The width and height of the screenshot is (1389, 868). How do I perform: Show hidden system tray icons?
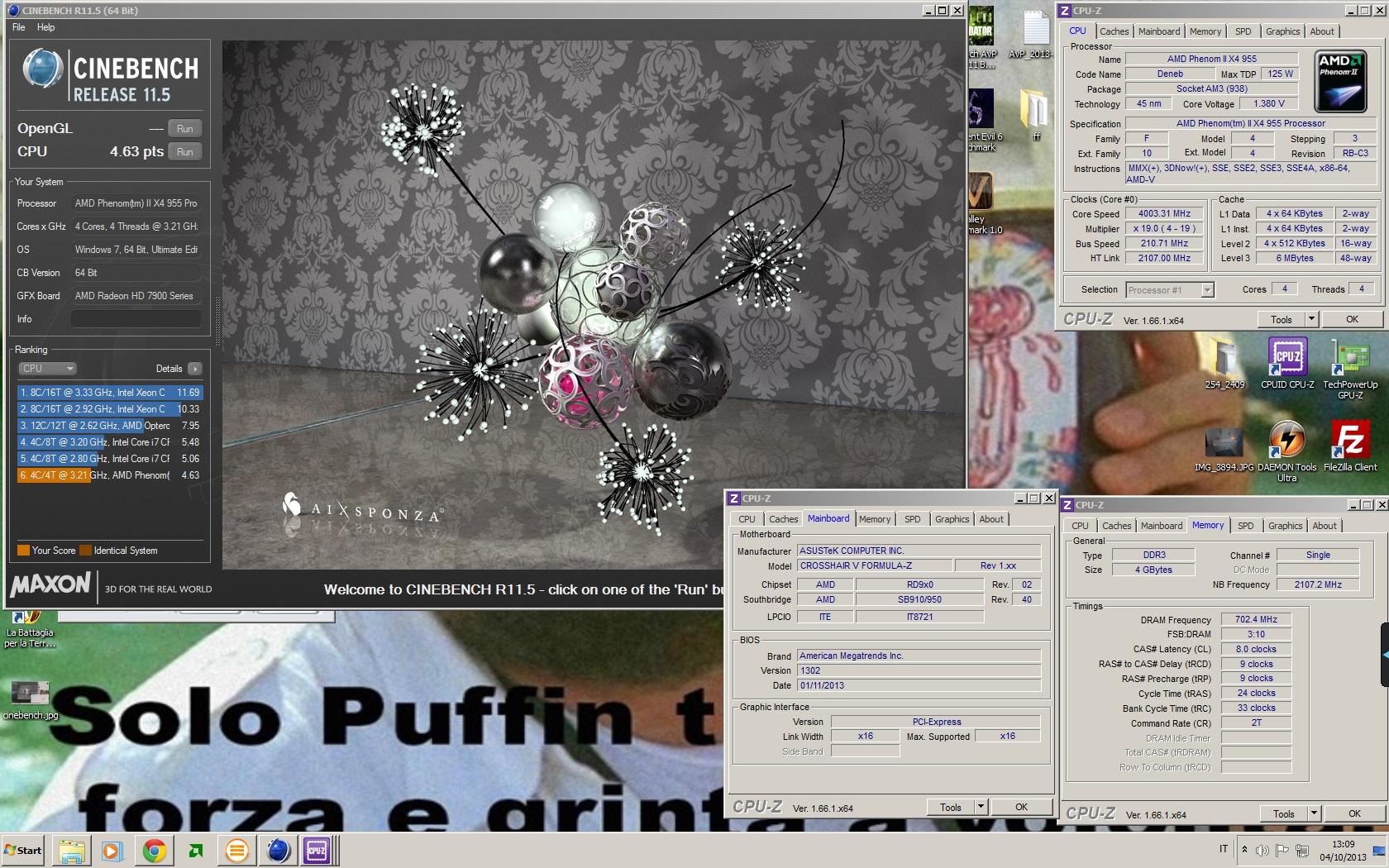1244,850
